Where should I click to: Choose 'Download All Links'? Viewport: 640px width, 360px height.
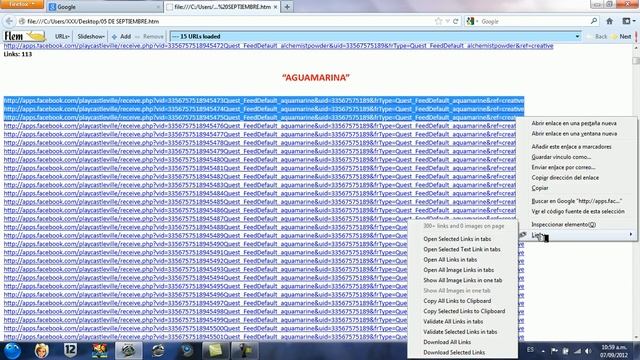pos(447,342)
